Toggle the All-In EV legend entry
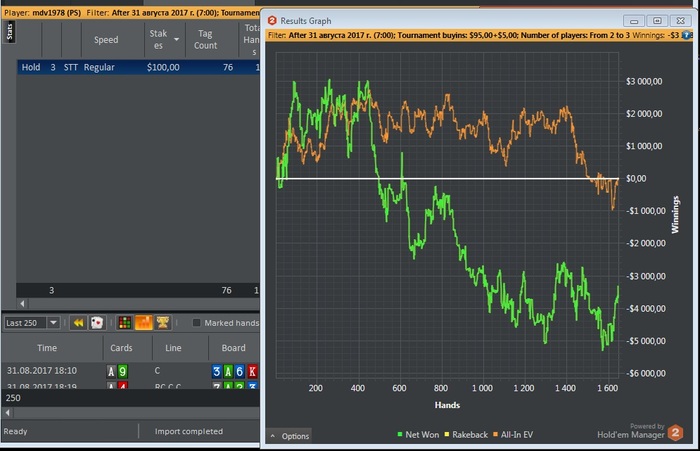This screenshot has height=451, width=700. coord(513,434)
